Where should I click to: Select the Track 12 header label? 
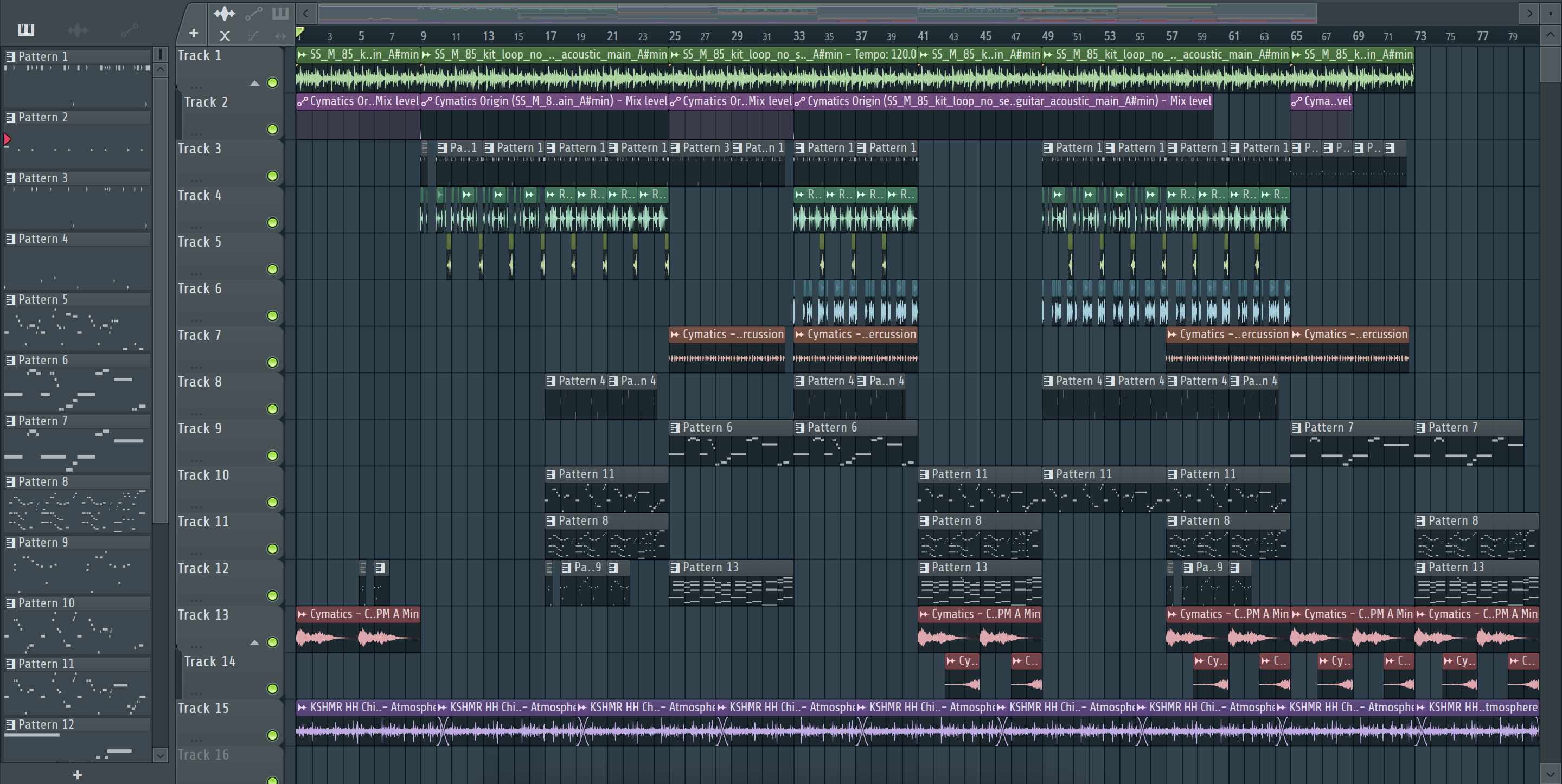(x=203, y=568)
